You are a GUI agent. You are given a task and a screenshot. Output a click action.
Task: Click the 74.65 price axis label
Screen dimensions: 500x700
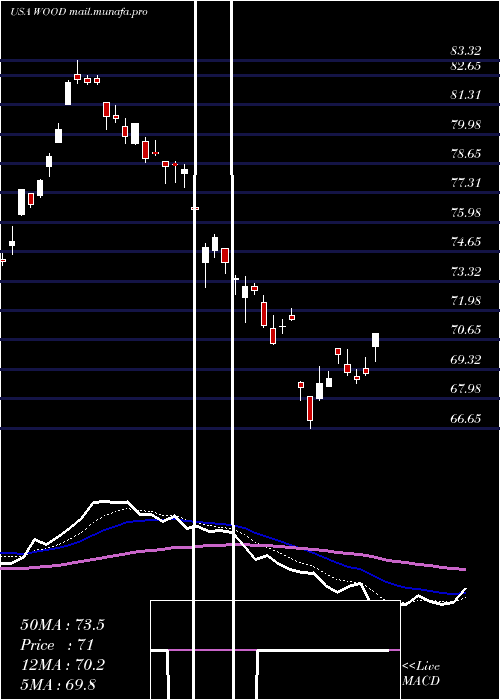466,242
